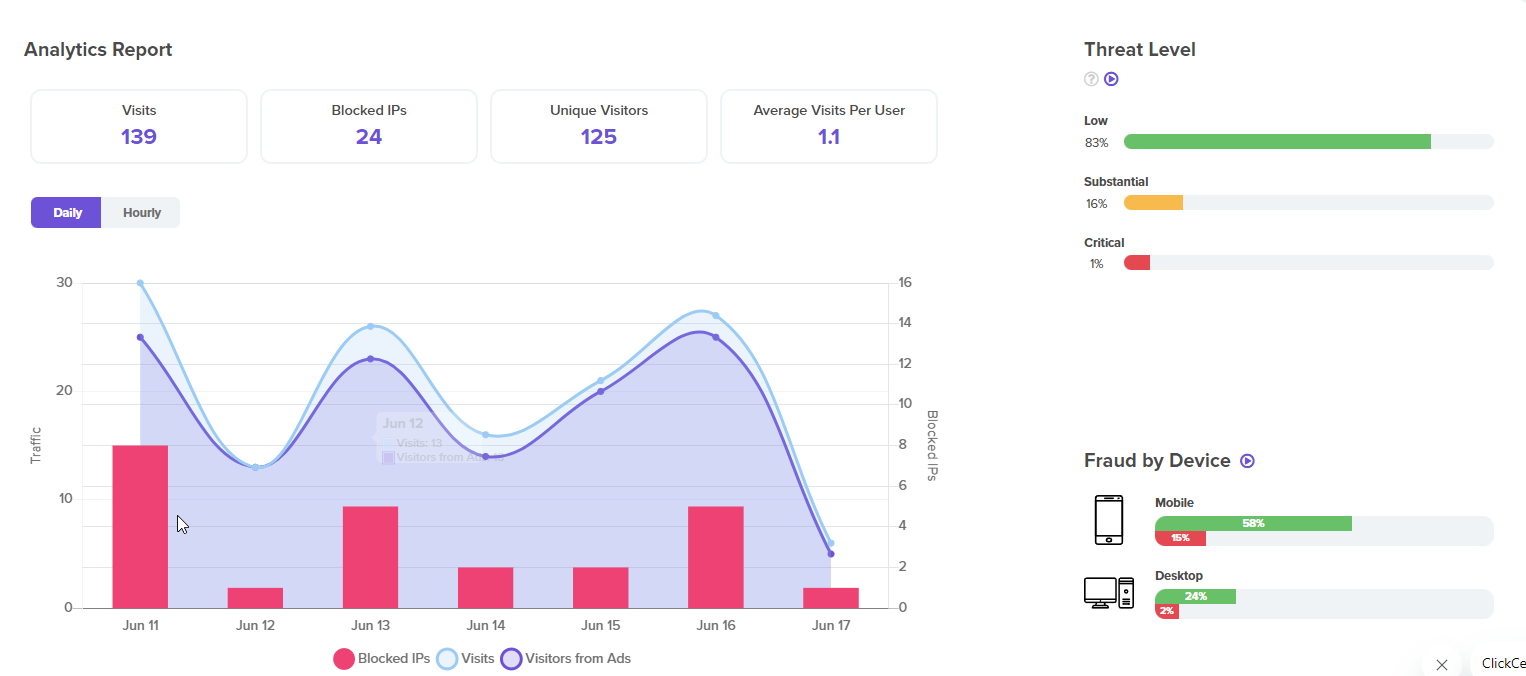Toggle Blocked IPs legend series
Viewport: 1526px width, 676px height.
coord(382,658)
